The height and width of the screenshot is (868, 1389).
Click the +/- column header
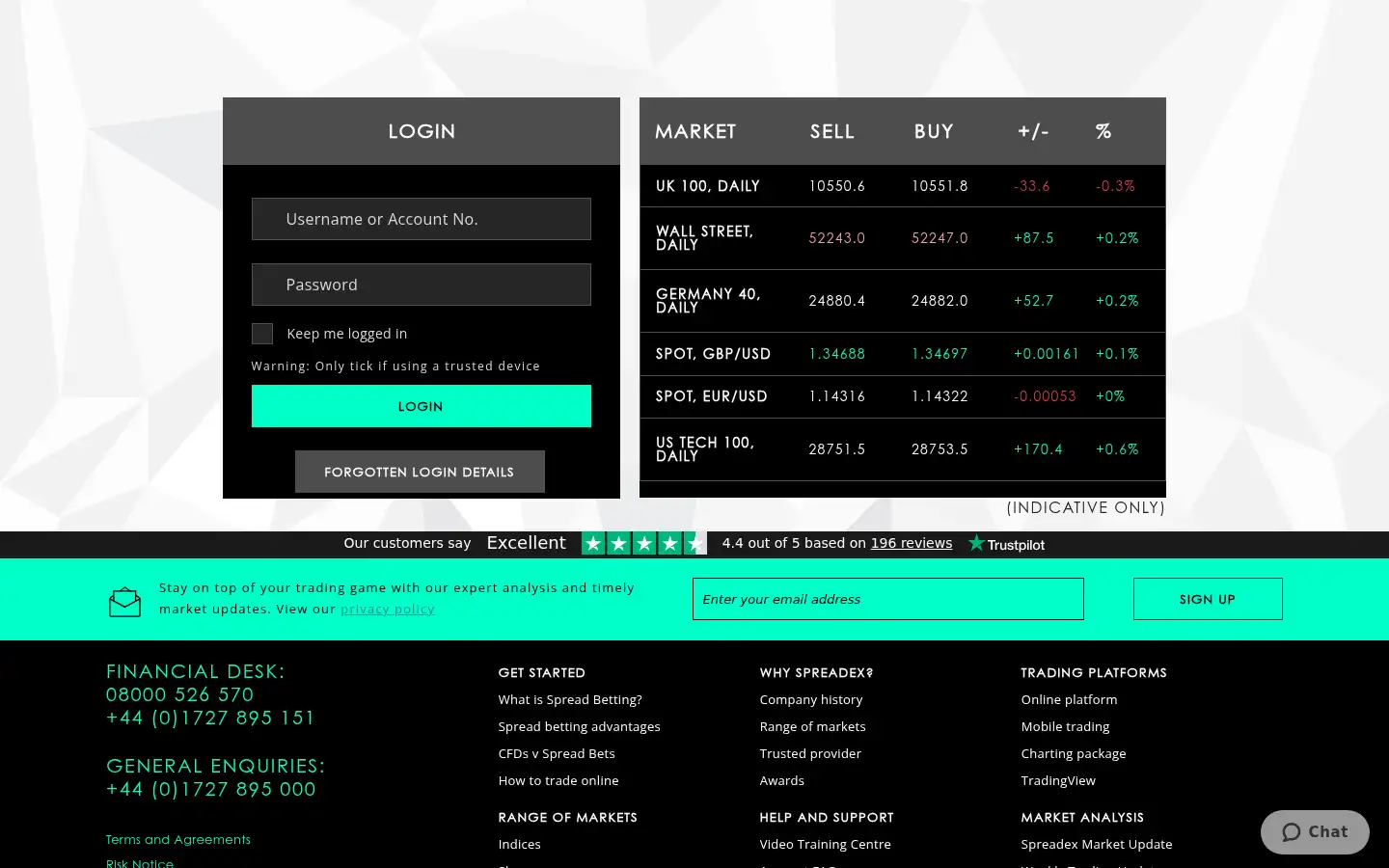1033,131
